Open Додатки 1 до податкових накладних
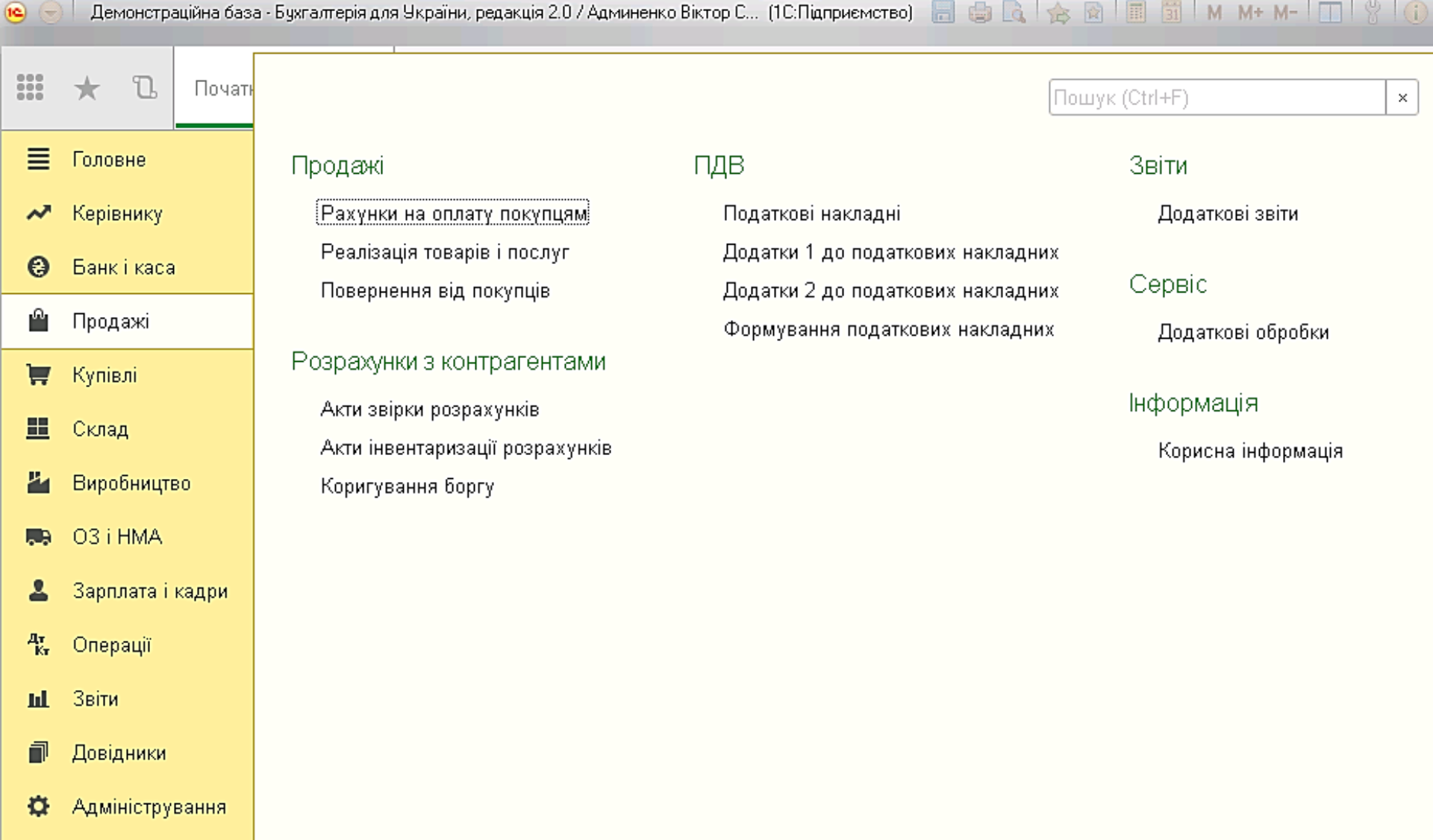Viewport: 1433px width, 840px height. [x=891, y=252]
